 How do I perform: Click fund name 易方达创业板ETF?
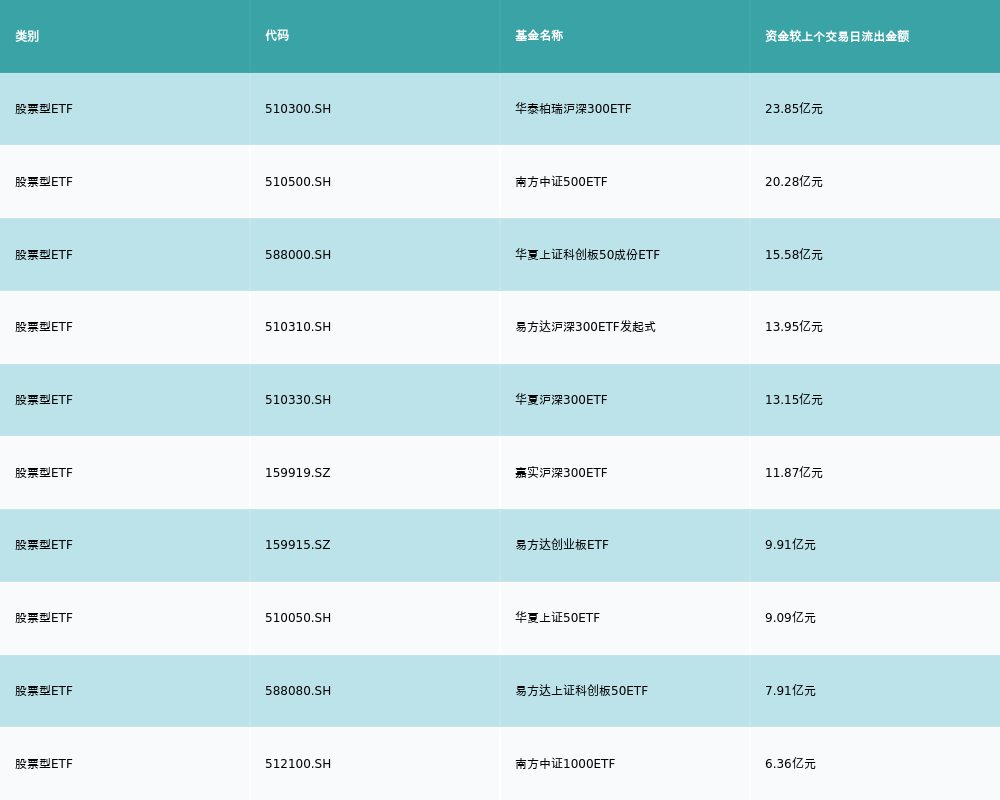coord(562,545)
